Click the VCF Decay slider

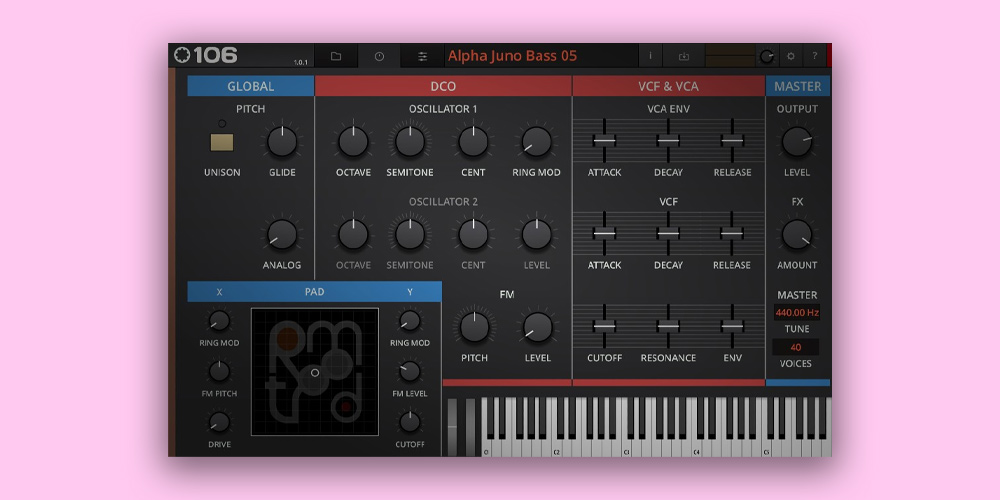[x=668, y=233]
